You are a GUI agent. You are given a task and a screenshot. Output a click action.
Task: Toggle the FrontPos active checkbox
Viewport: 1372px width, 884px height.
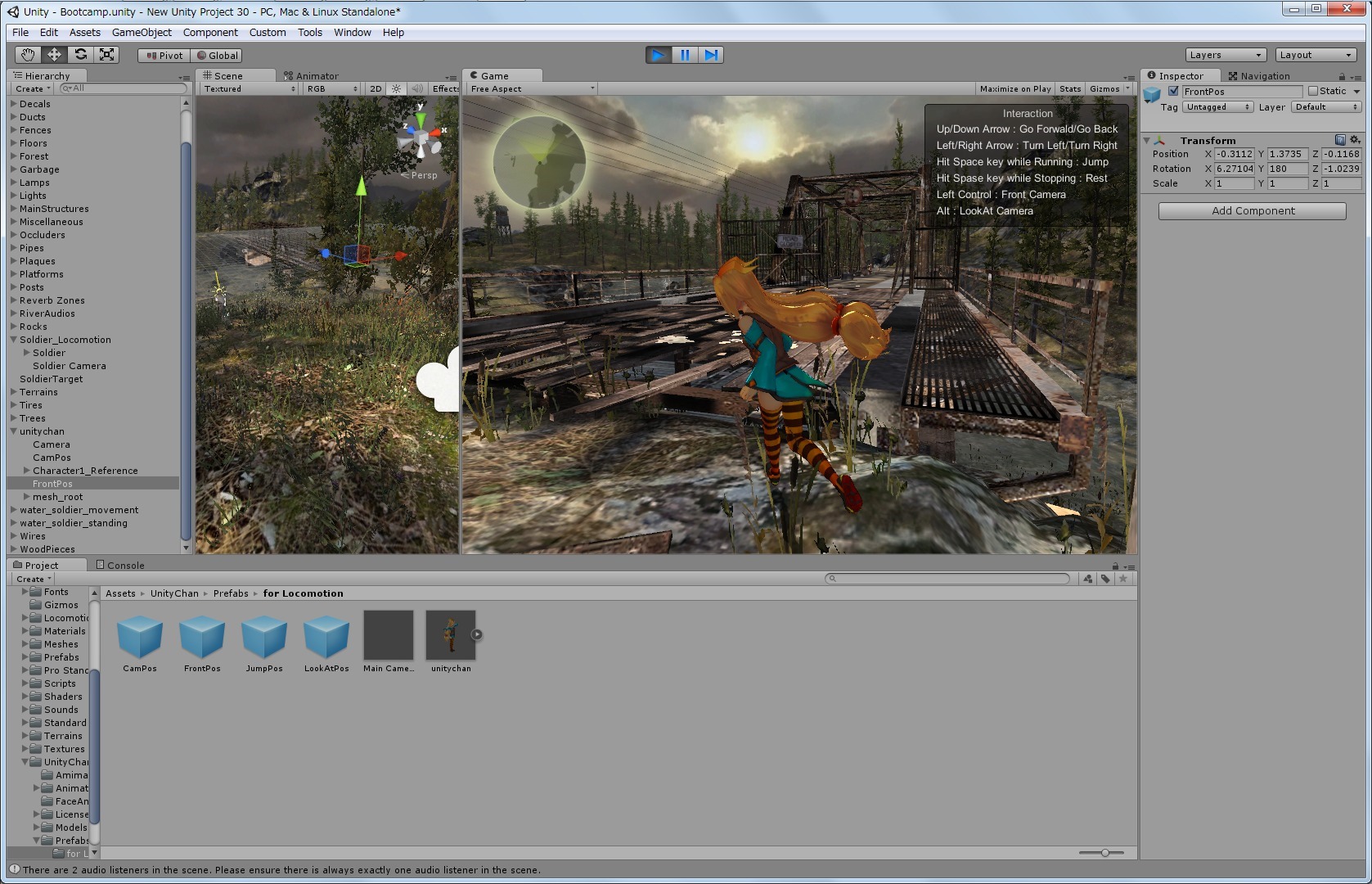1173,91
